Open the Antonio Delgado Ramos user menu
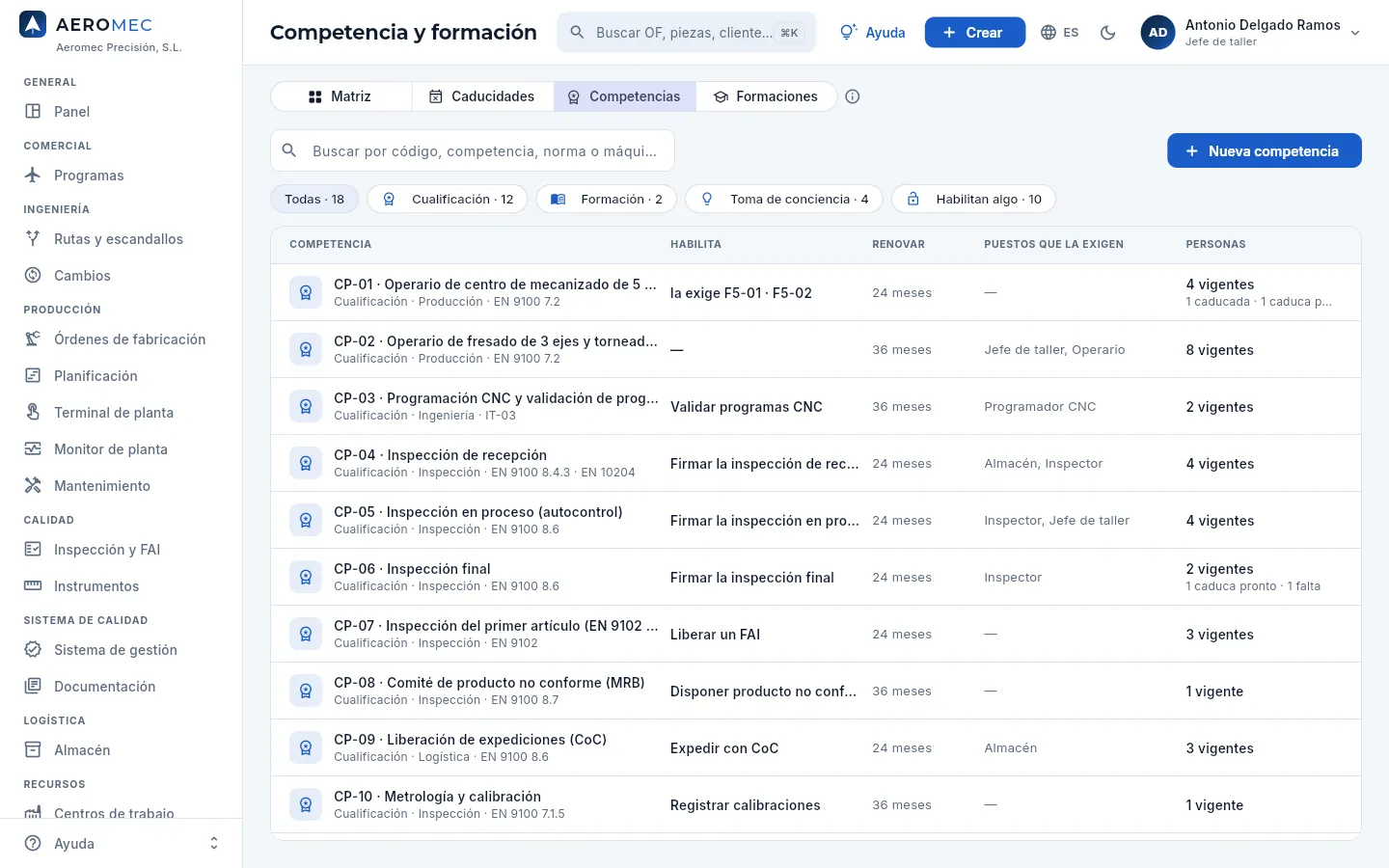 point(1251,33)
